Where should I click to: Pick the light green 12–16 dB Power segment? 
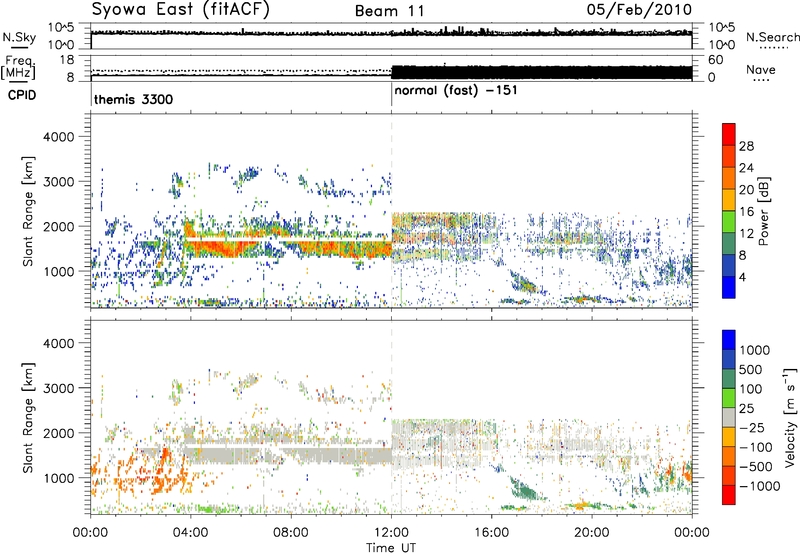pyautogui.click(x=729, y=221)
